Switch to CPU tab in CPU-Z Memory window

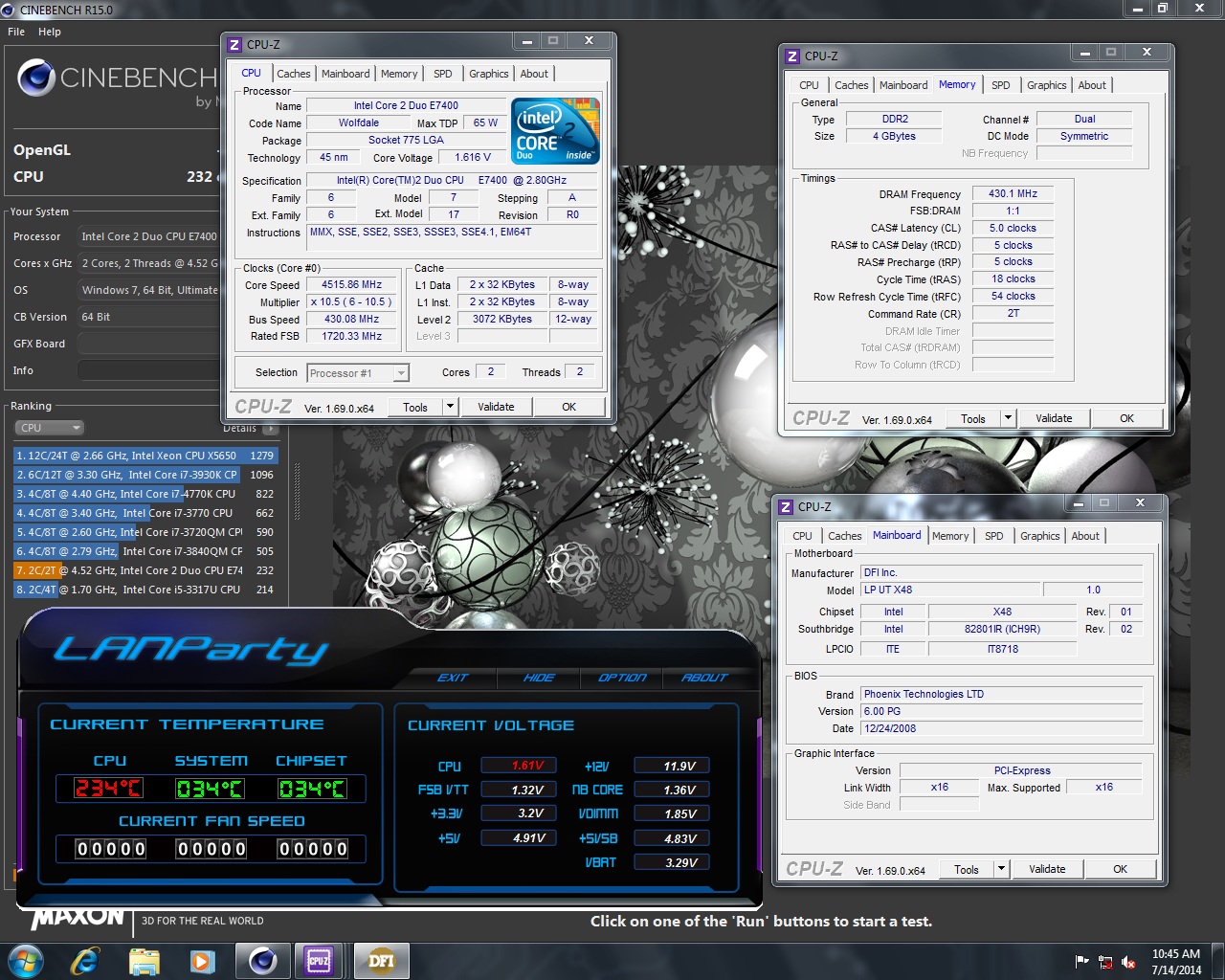click(x=809, y=85)
